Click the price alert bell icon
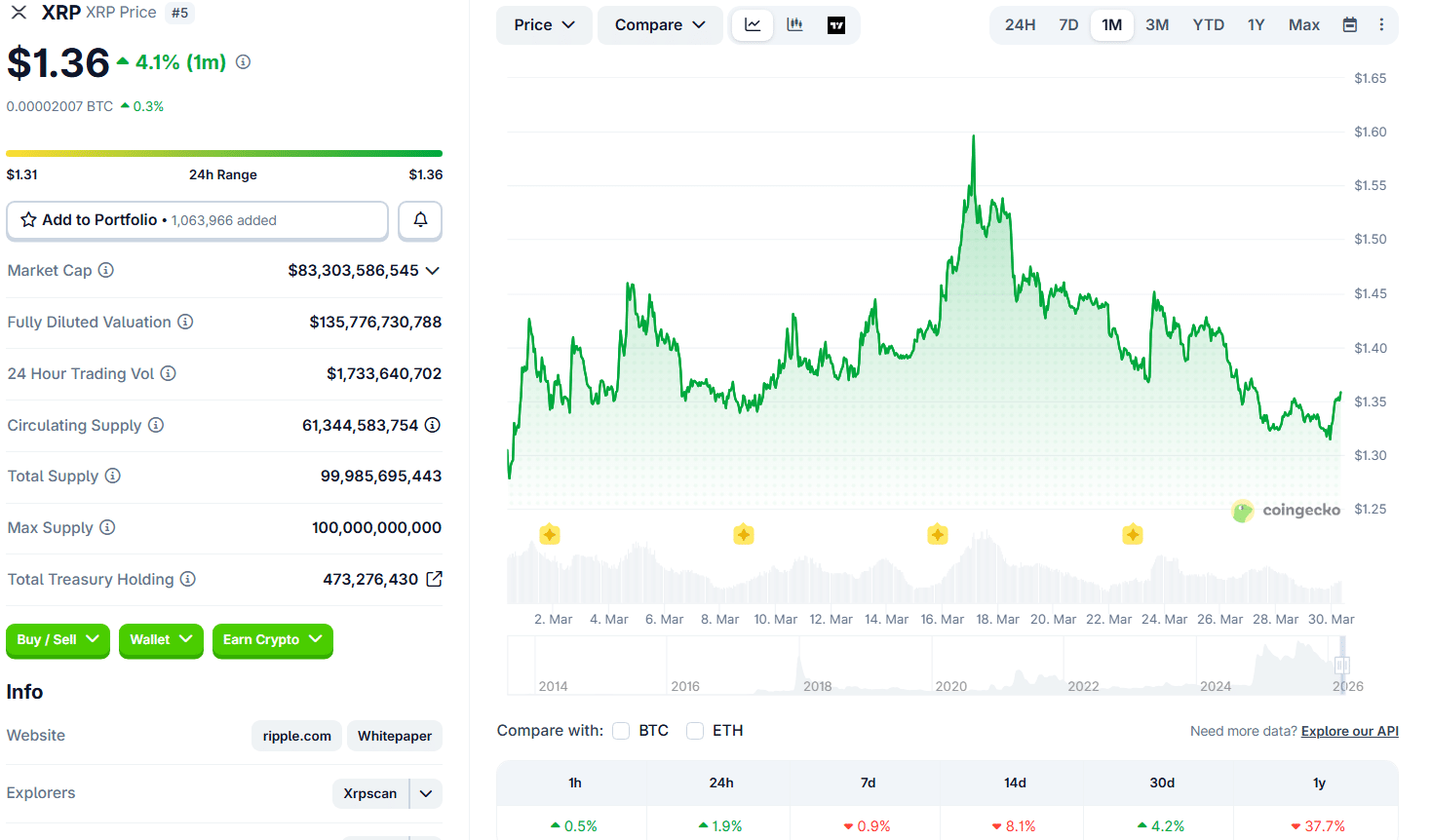 tap(420, 220)
